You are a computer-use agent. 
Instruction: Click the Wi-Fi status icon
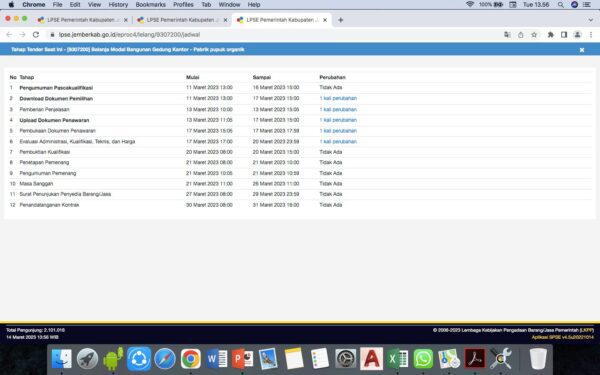(x=470, y=5)
